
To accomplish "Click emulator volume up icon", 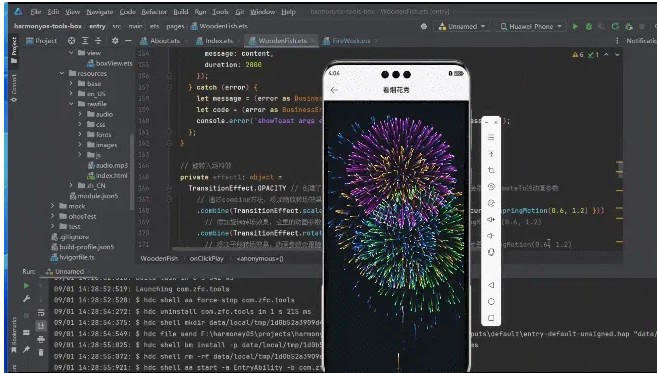I will click(491, 219).
